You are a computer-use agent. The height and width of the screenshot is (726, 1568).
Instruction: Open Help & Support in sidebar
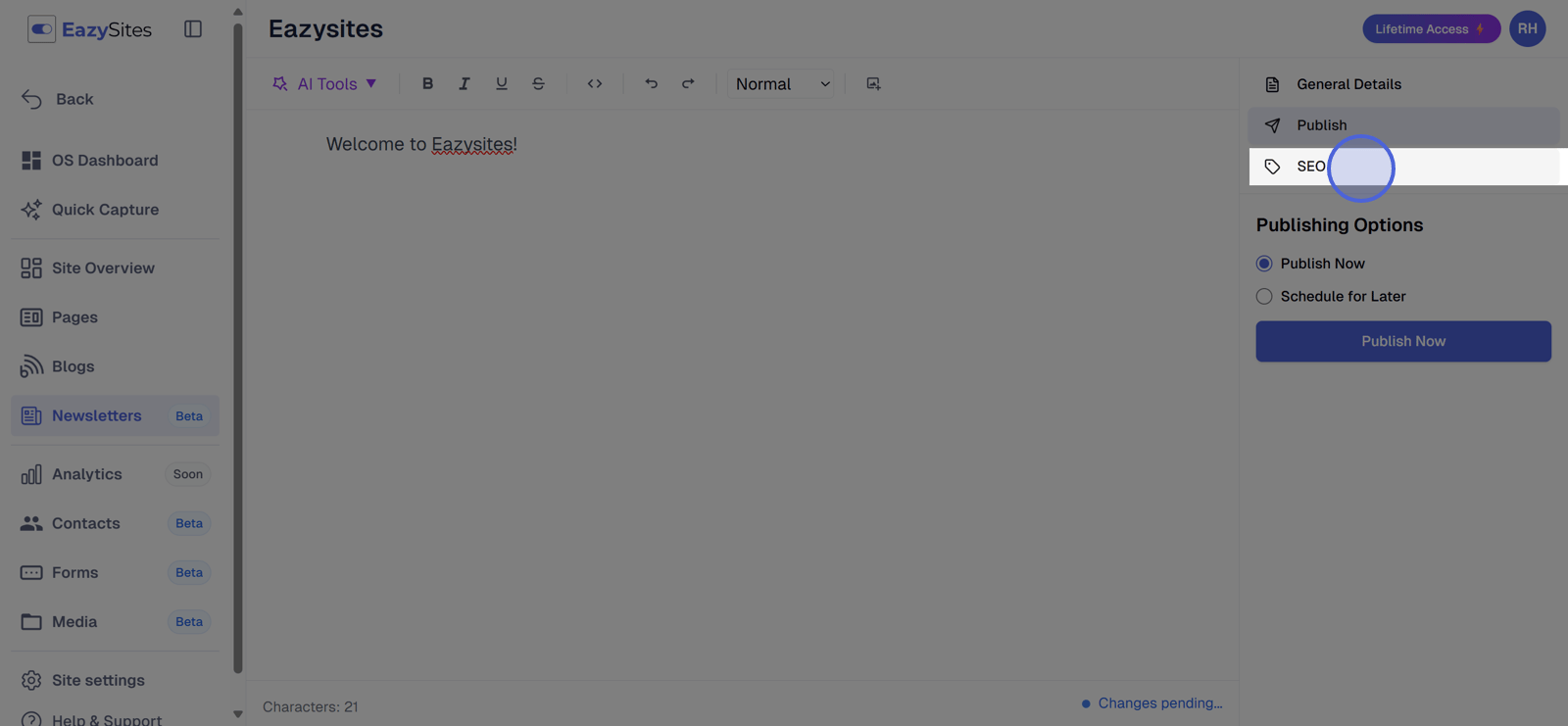115,718
